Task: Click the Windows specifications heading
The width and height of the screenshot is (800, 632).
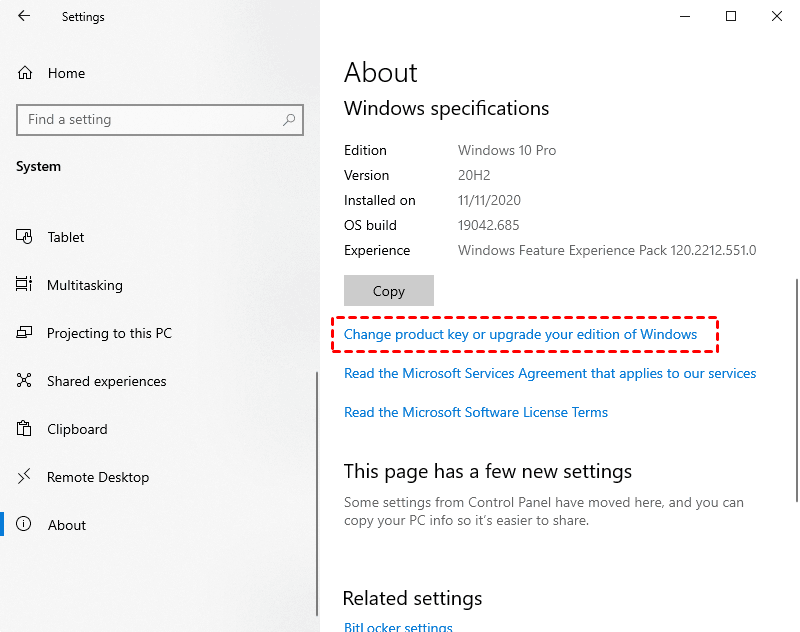Action: click(x=446, y=109)
